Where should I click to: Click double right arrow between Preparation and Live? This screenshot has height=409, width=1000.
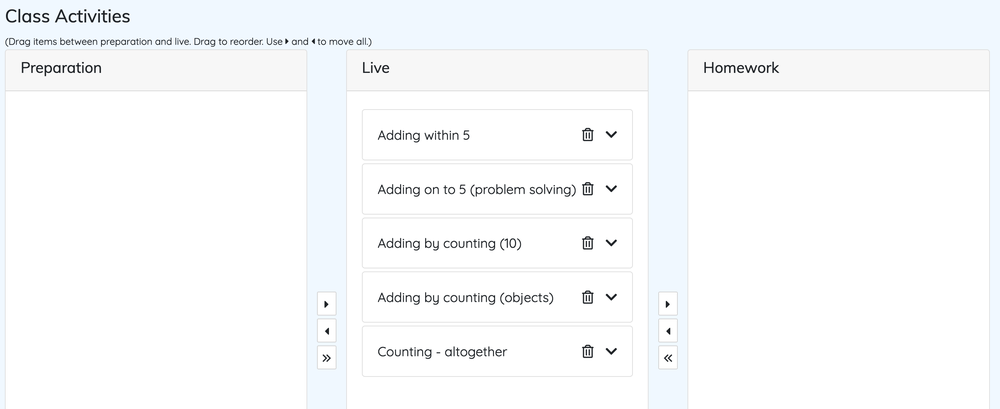pos(327,358)
